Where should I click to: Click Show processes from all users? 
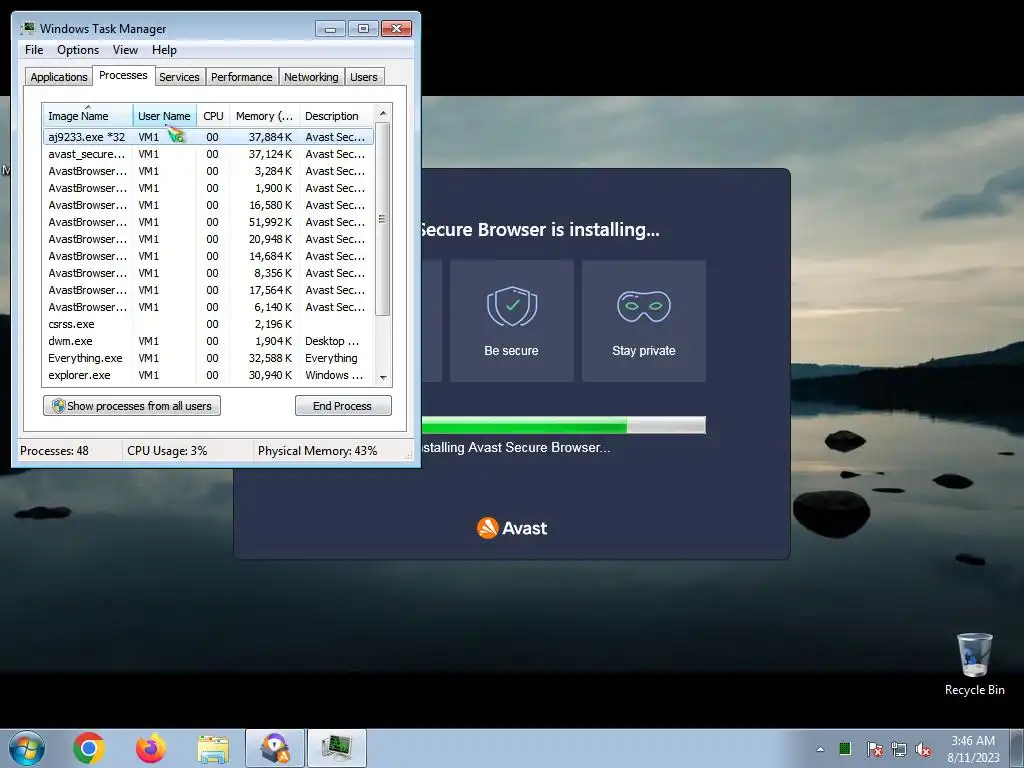[132, 406]
